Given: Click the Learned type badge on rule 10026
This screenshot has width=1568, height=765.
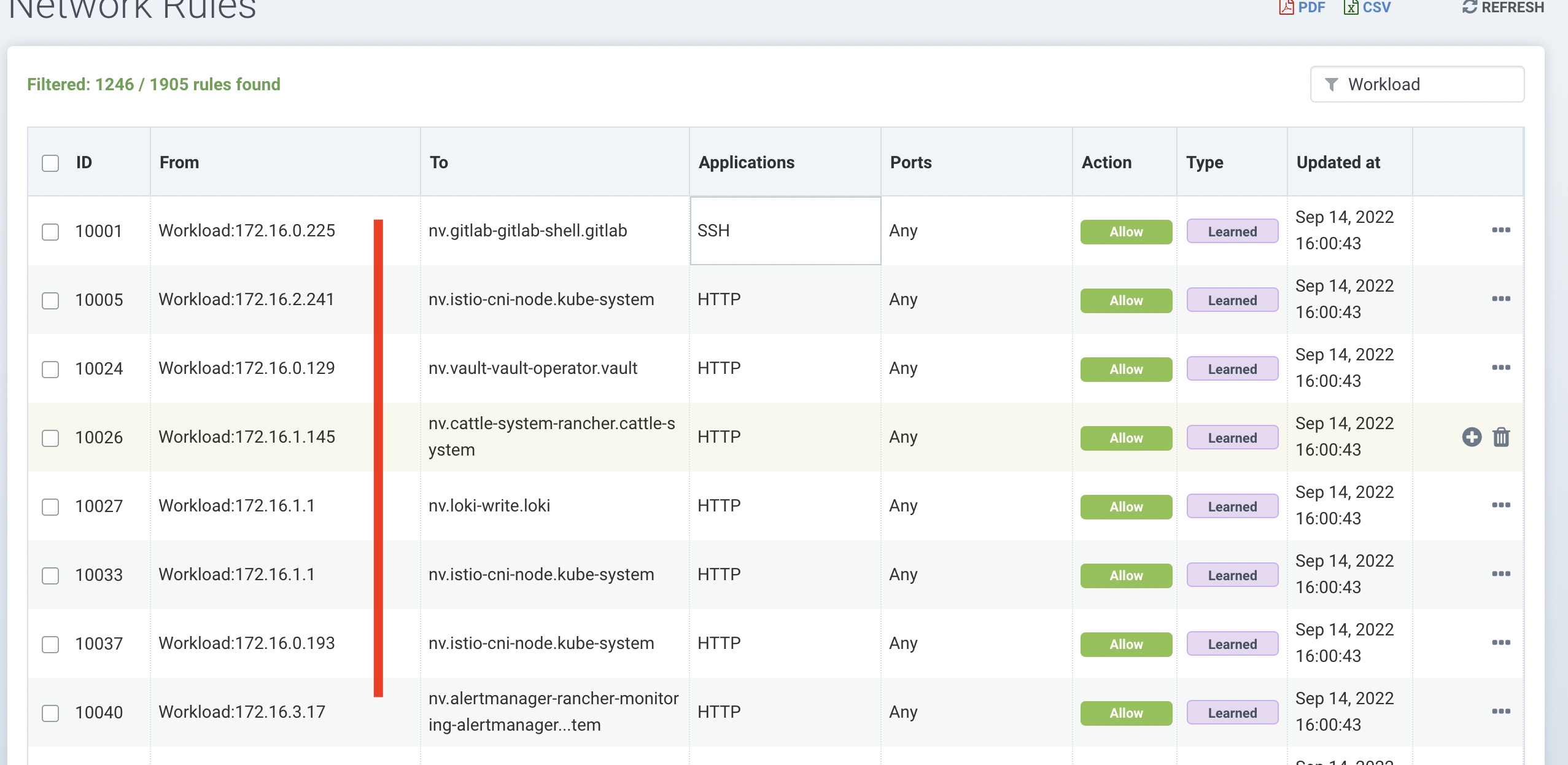Looking at the screenshot, I should [x=1231, y=437].
